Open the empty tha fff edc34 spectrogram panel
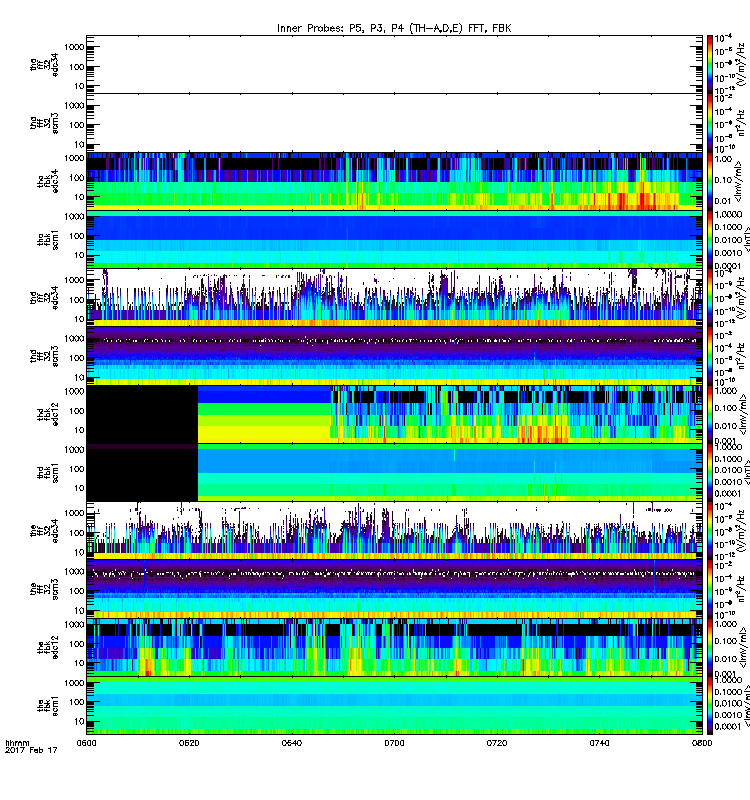Viewport: 750px width, 800px height. click(394, 64)
